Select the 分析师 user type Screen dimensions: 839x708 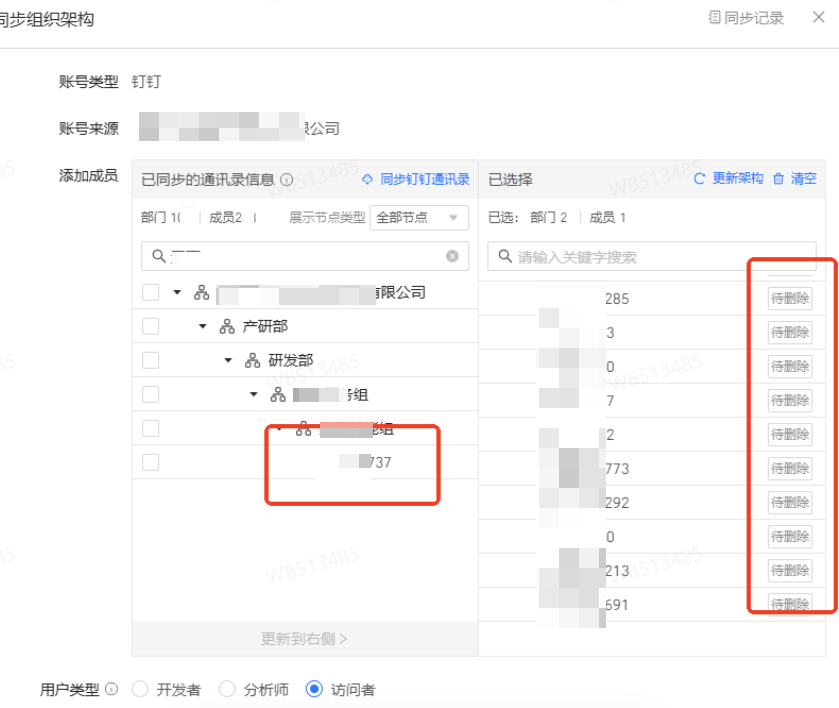point(227,689)
